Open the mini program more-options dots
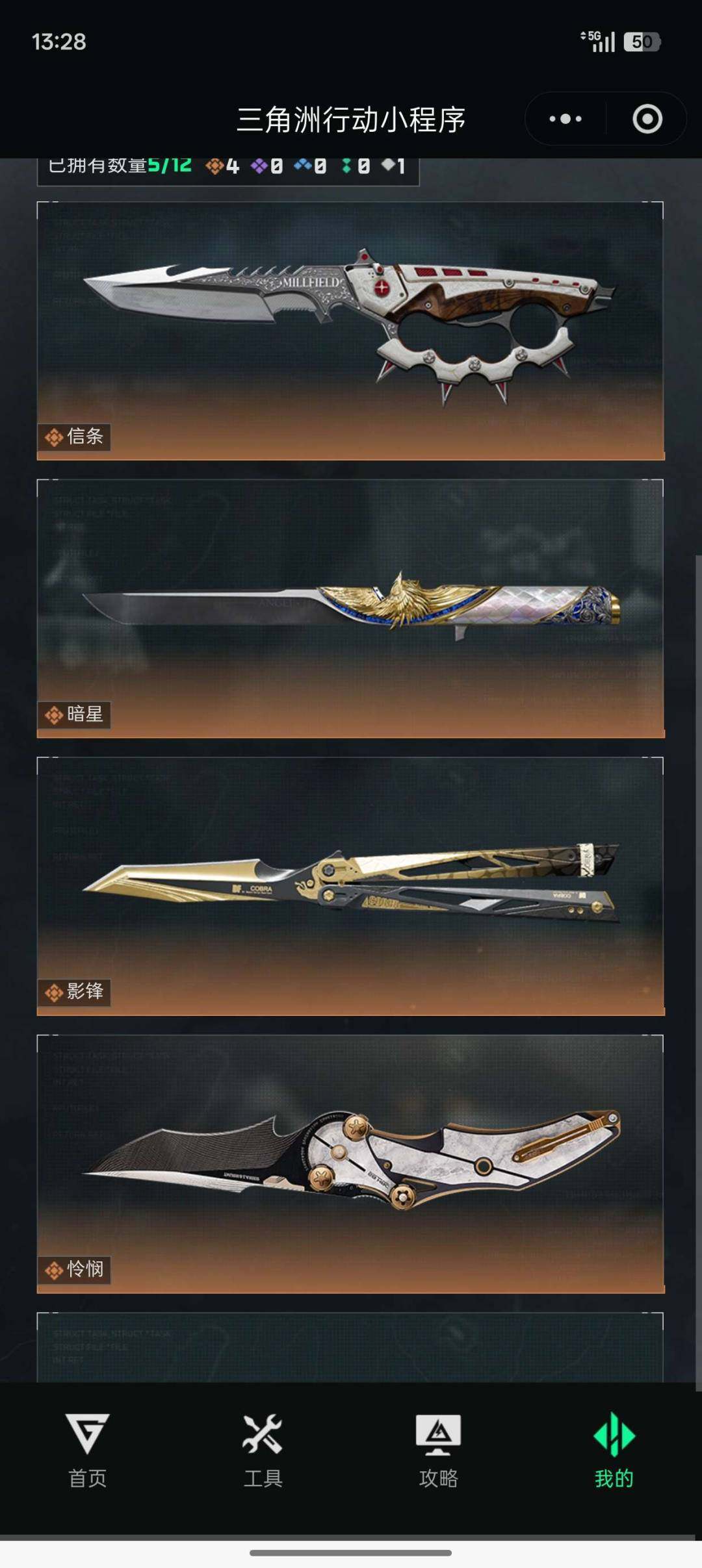Image resolution: width=702 pixels, height=1568 pixels. click(x=565, y=119)
